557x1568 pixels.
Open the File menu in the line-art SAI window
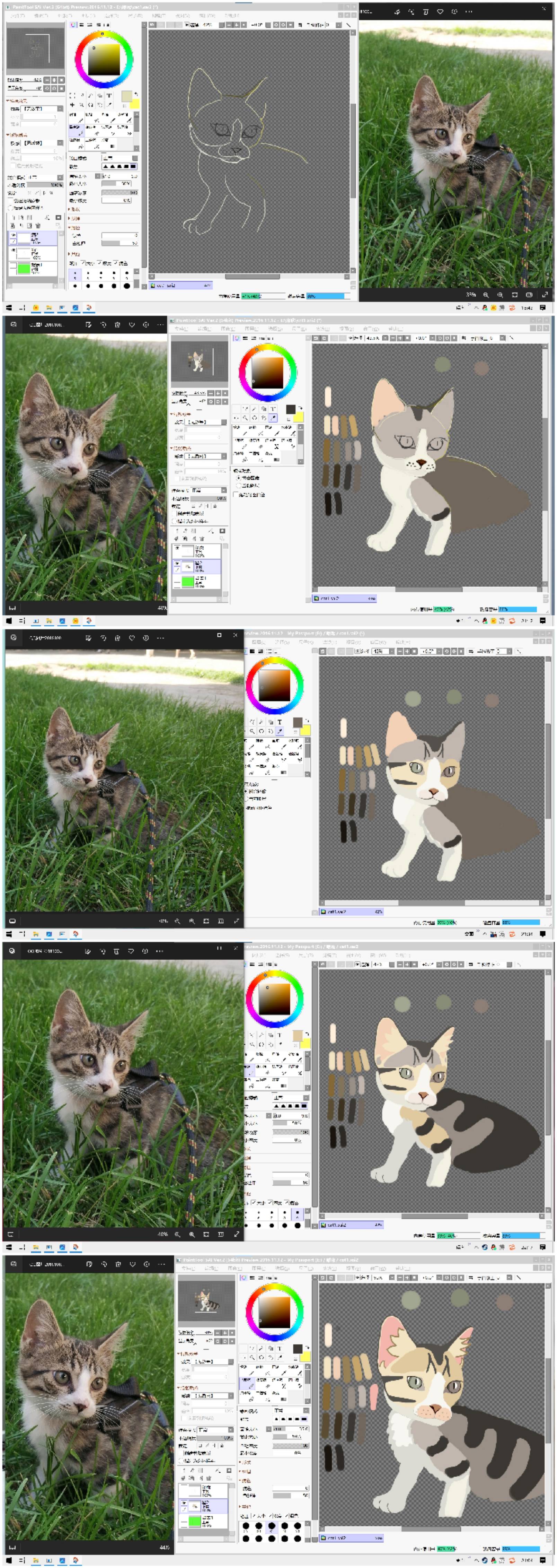point(17,15)
